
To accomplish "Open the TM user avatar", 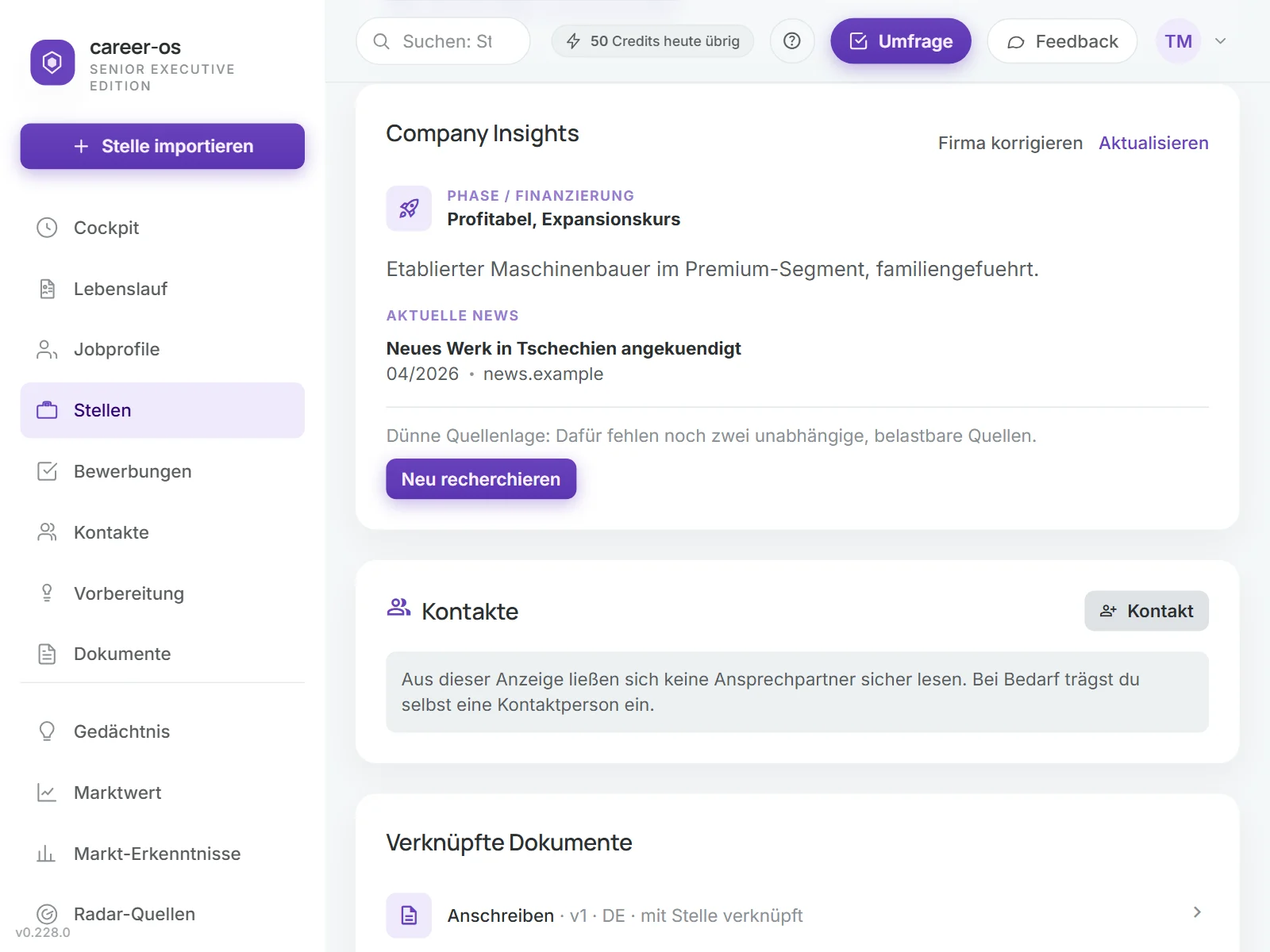I will (x=1178, y=41).
